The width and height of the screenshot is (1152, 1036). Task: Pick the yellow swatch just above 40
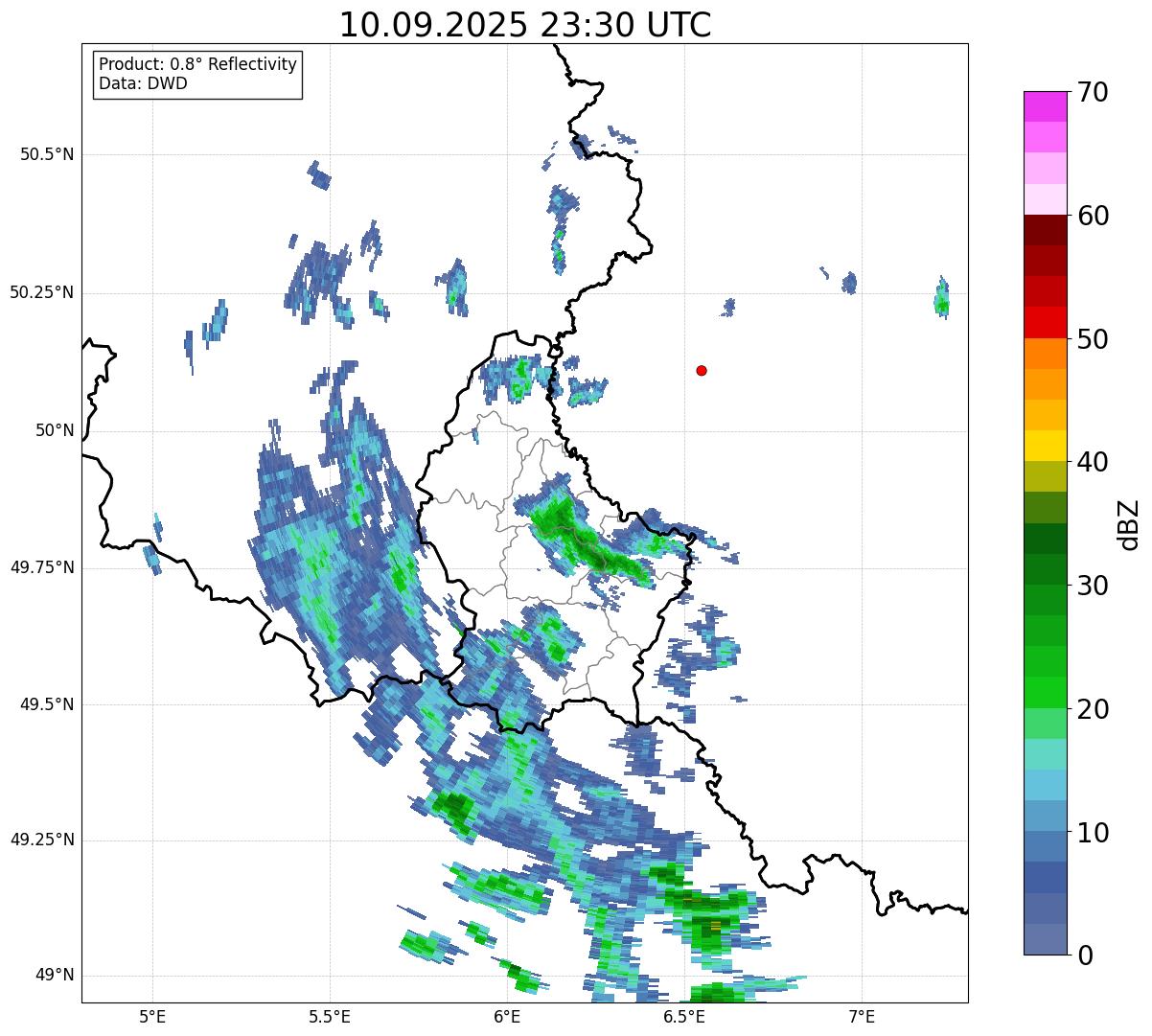[x=1045, y=446]
